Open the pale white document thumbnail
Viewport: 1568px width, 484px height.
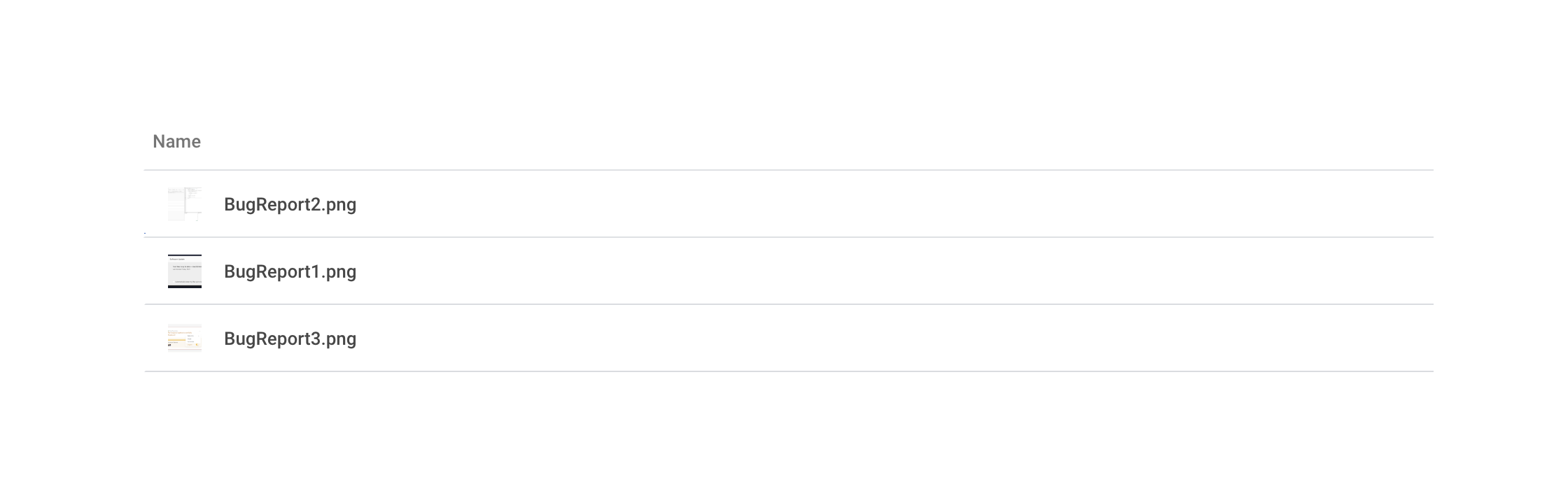[185, 204]
